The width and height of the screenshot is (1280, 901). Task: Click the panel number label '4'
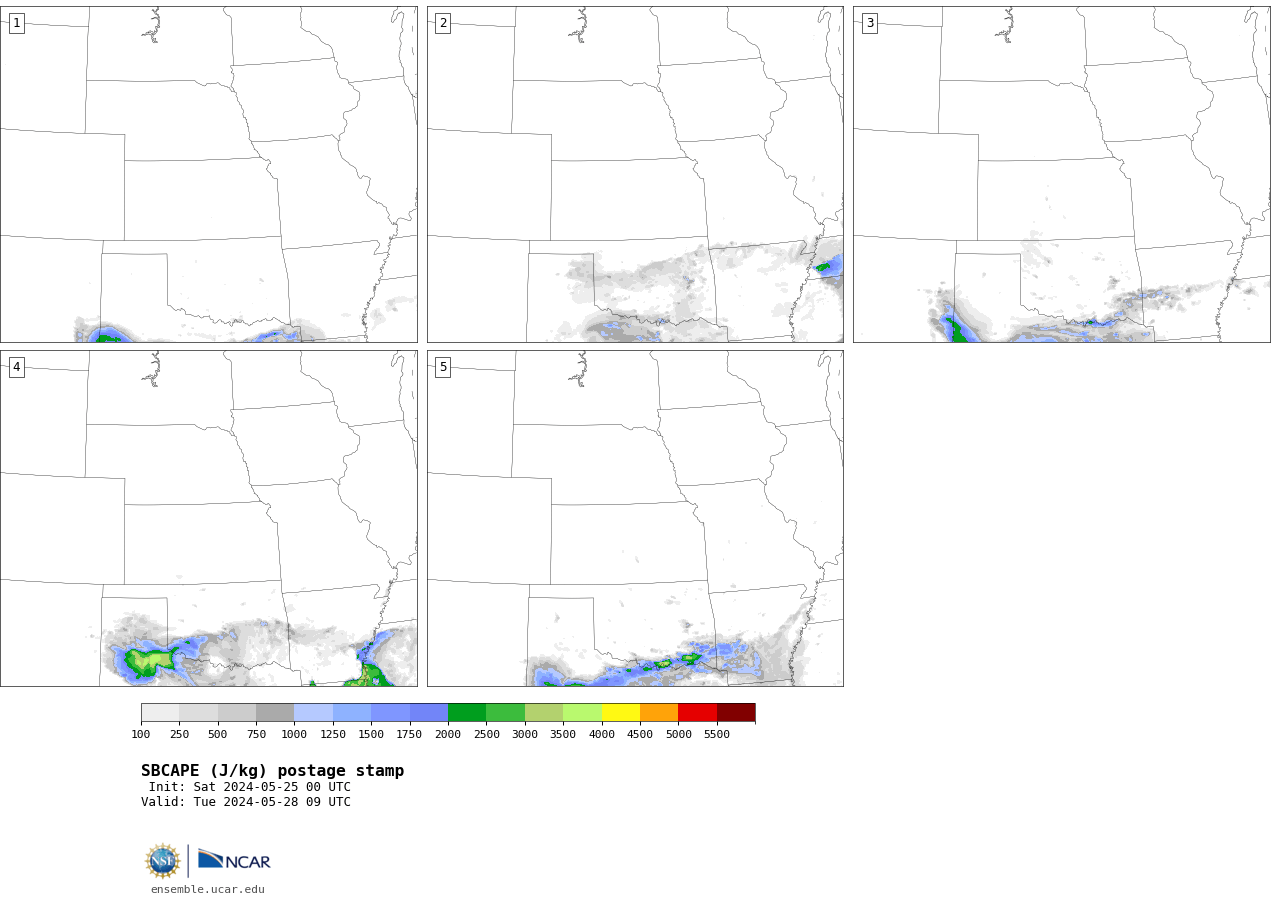click(16, 367)
